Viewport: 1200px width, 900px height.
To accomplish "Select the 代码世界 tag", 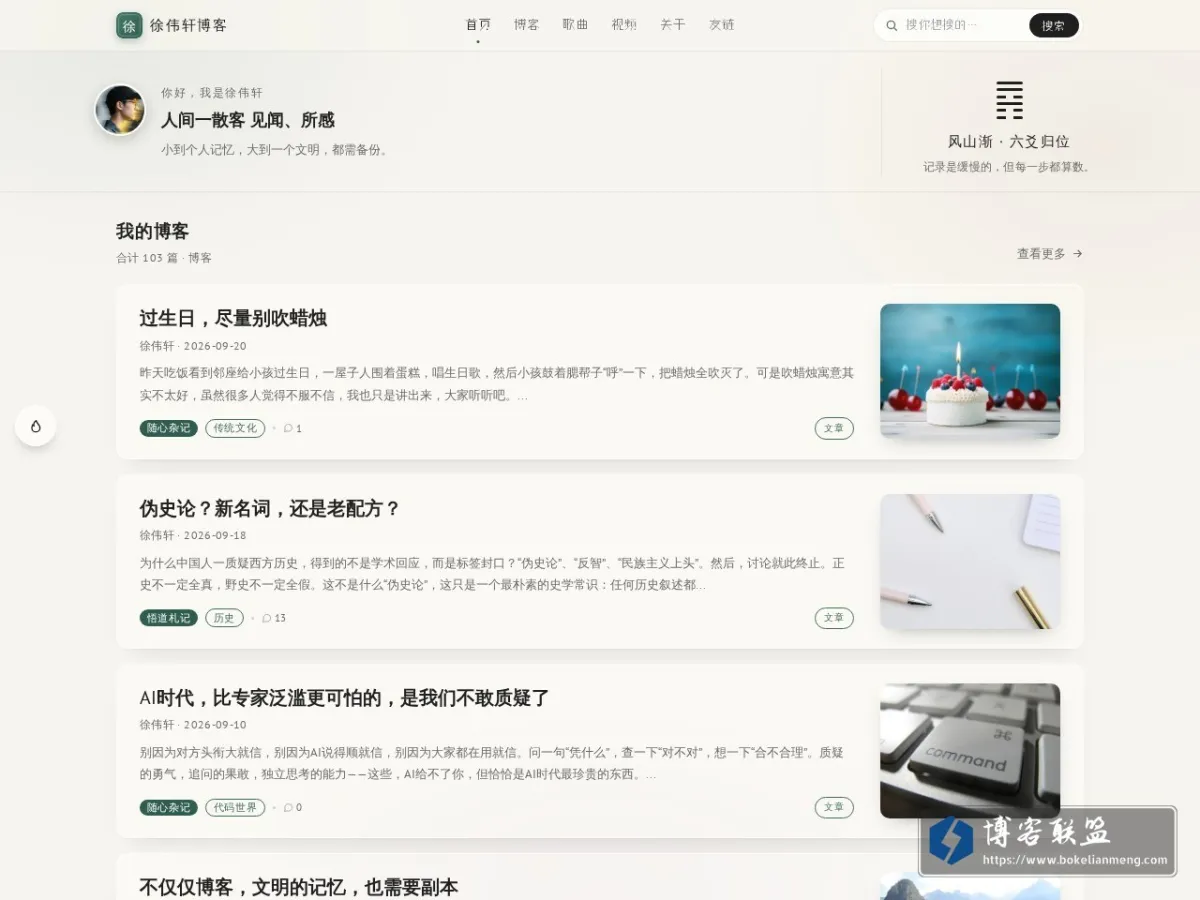I will pyautogui.click(x=235, y=808).
